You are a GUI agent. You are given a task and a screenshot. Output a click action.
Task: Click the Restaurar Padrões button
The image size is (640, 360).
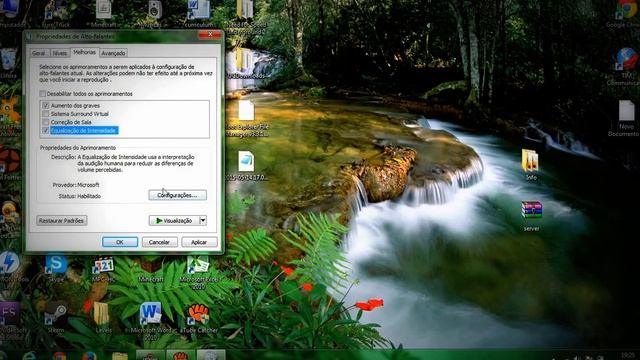[62, 220]
